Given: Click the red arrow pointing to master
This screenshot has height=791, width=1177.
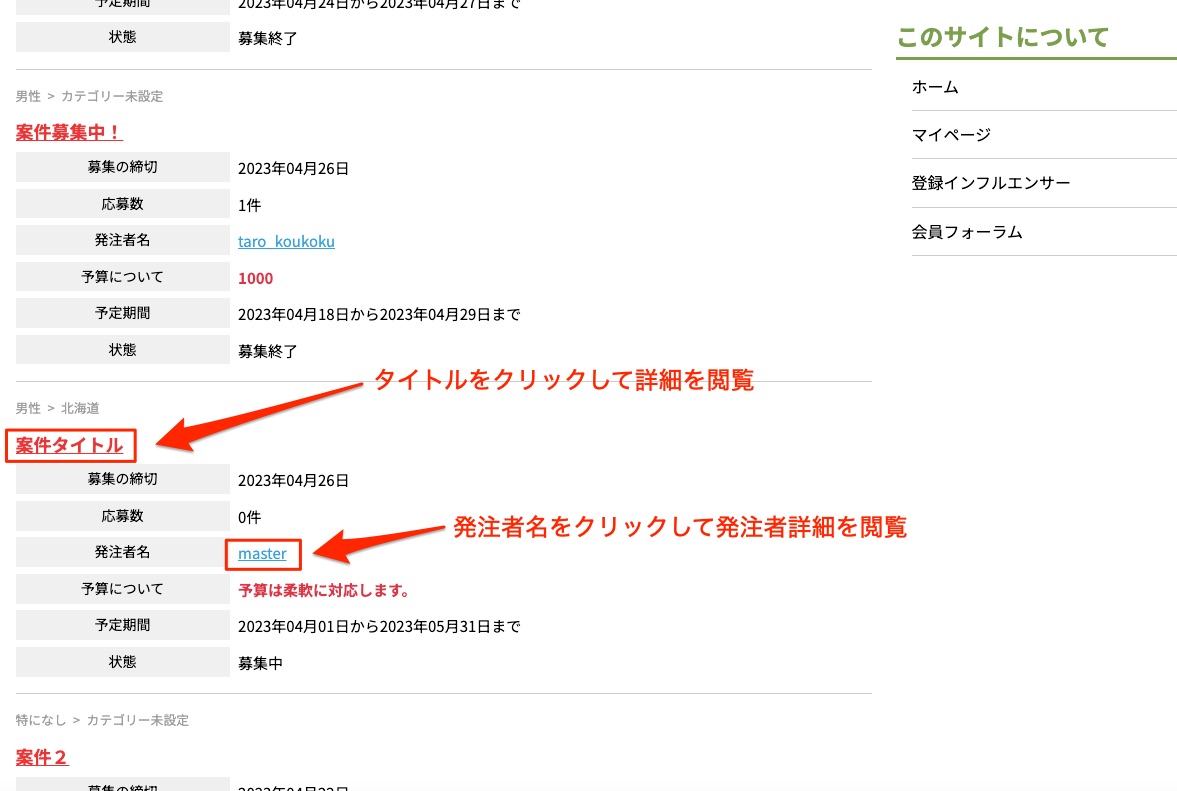Looking at the screenshot, I should point(380,541).
